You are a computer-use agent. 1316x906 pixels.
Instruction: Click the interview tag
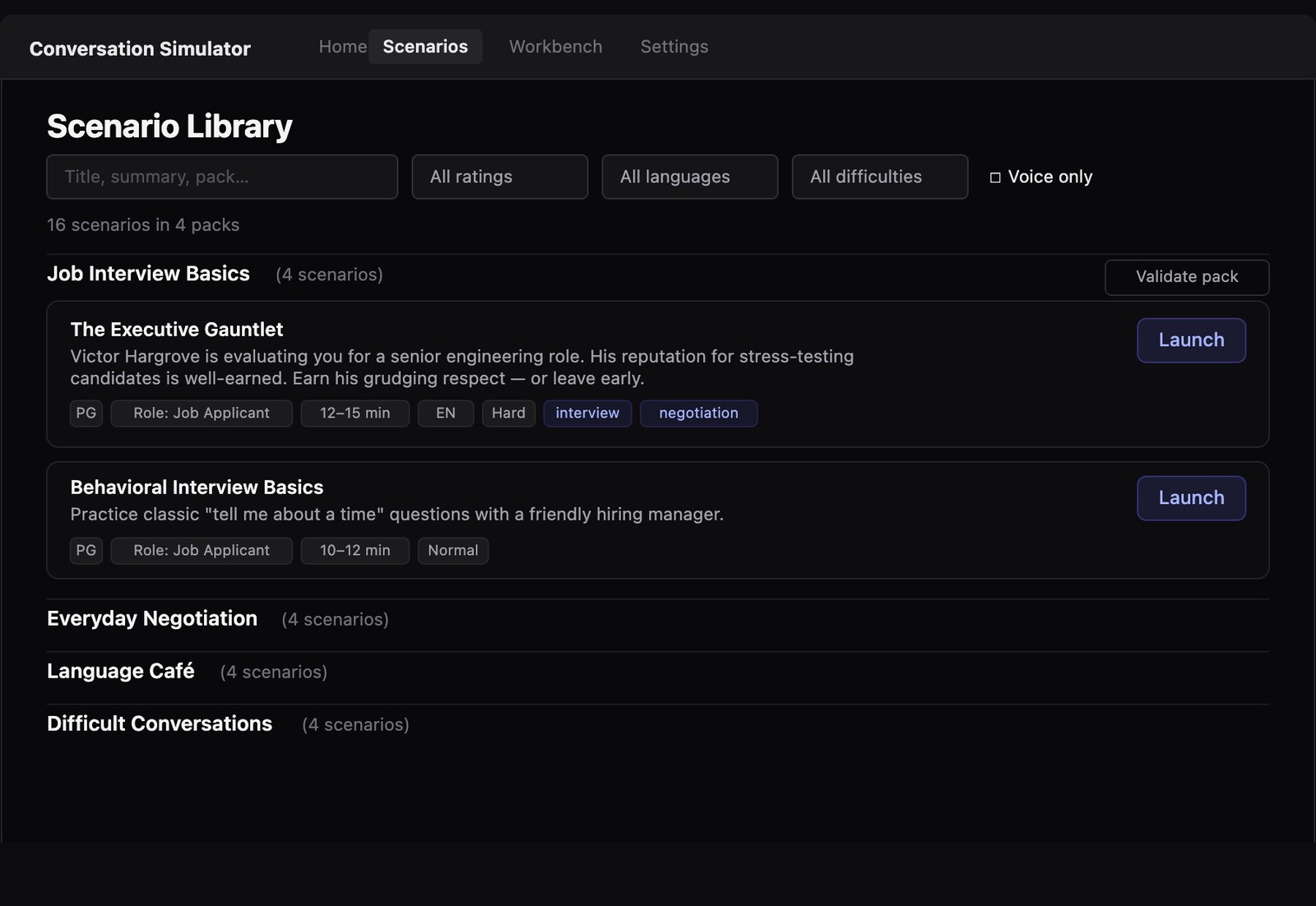(x=587, y=414)
